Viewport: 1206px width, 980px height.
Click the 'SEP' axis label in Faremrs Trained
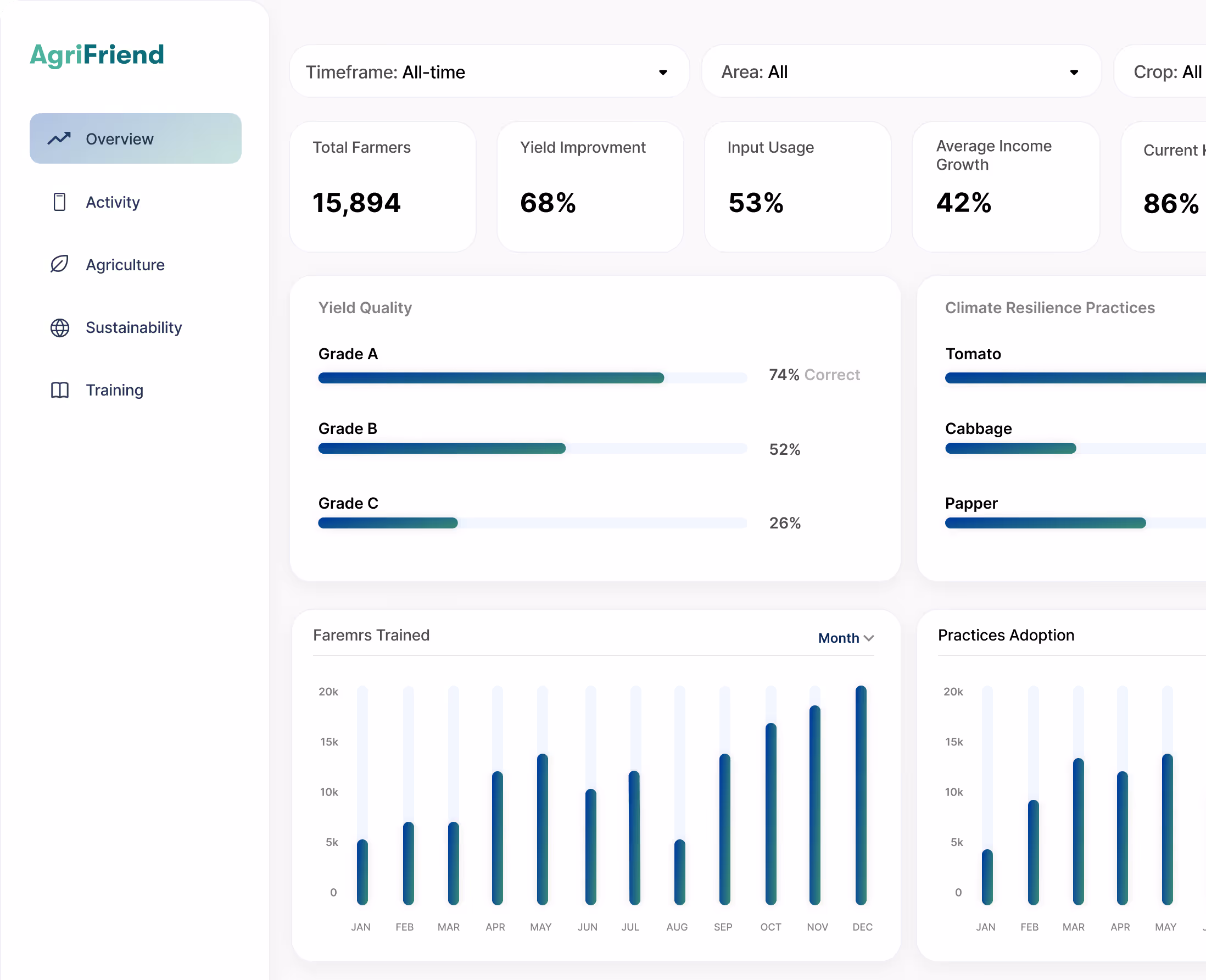723,927
